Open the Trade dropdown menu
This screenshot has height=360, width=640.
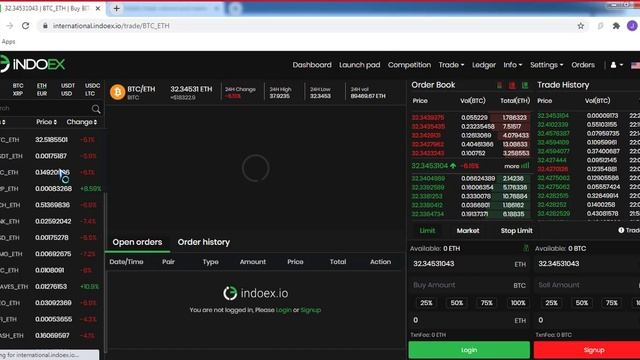pyautogui.click(x=451, y=65)
